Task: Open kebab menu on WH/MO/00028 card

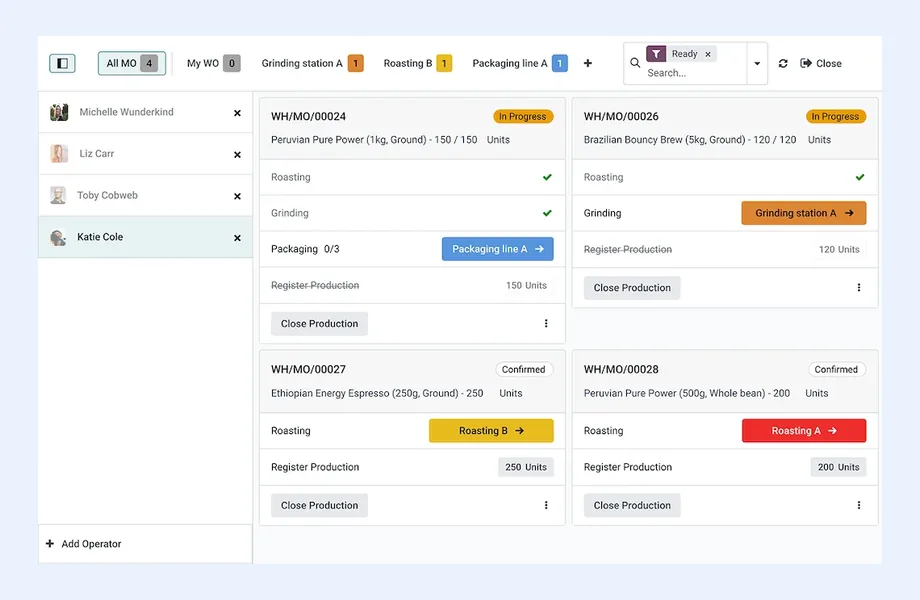Action: click(x=858, y=506)
